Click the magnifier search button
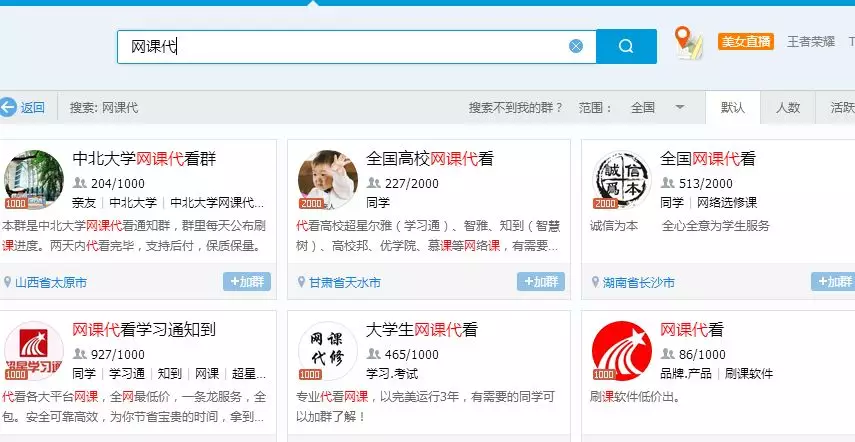 tap(626, 46)
